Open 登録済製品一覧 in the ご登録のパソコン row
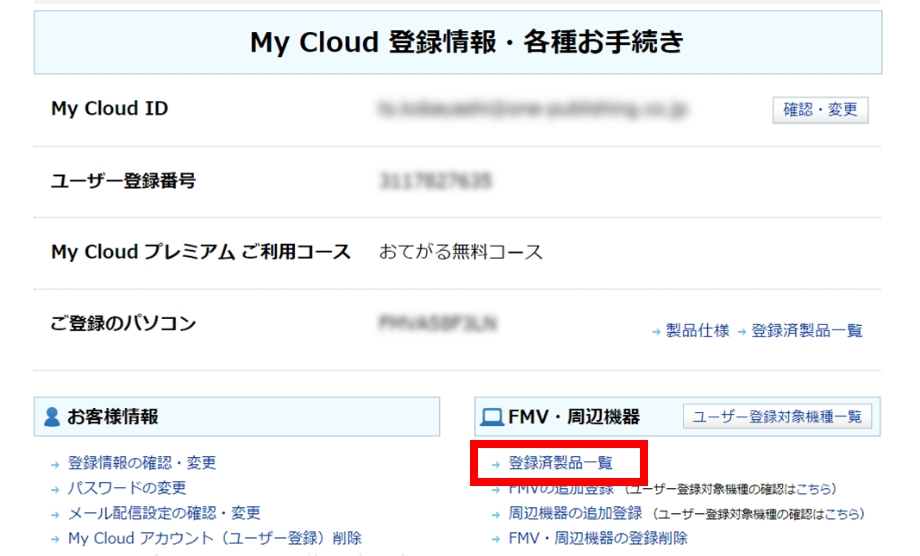 (x=806, y=331)
